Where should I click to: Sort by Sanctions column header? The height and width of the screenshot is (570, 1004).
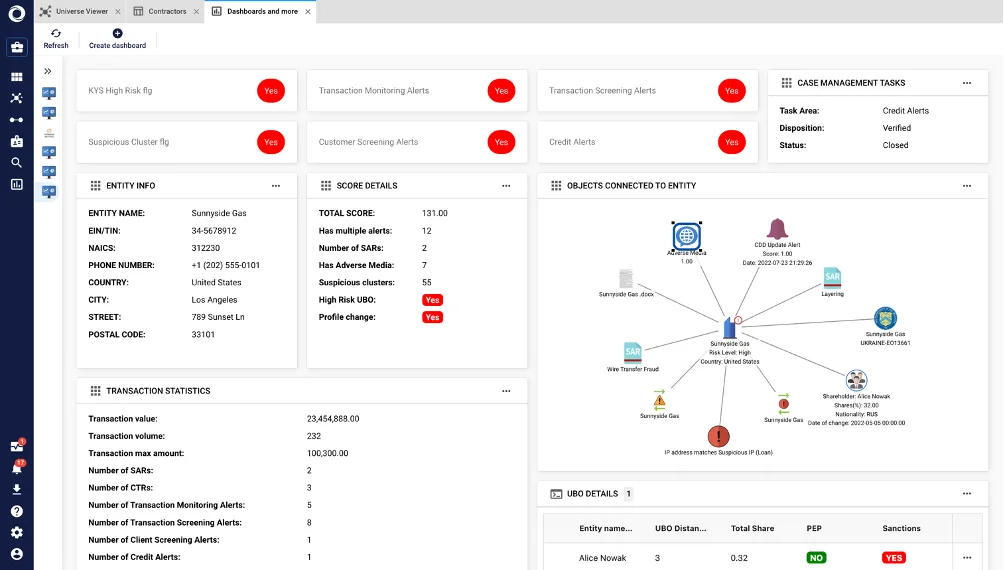(x=902, y=528)
